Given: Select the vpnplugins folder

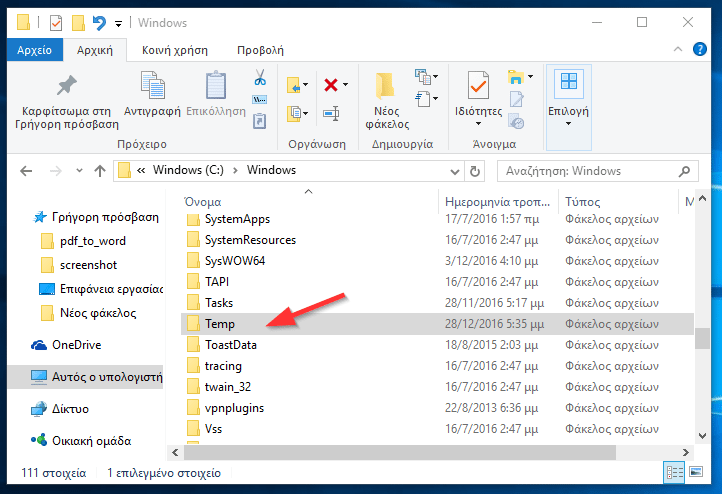Looking at the screenshot, I should (x=225, y=408).
